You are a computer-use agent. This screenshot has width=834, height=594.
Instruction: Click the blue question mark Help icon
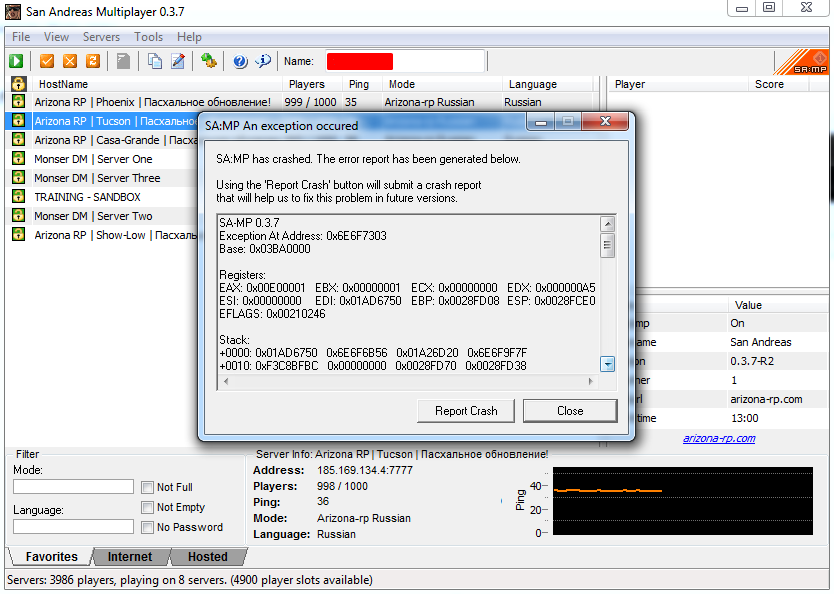pos(240,61)
